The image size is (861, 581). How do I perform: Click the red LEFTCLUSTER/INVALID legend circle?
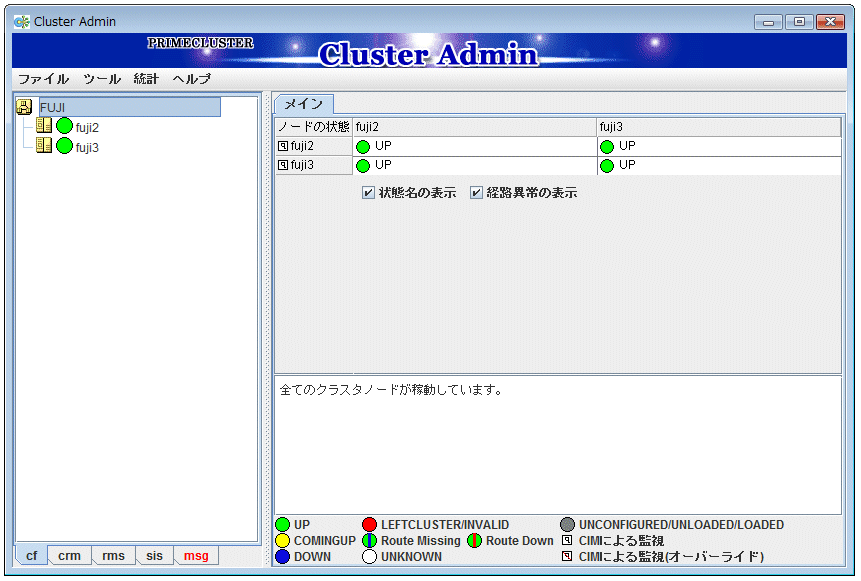click(369, 525)
